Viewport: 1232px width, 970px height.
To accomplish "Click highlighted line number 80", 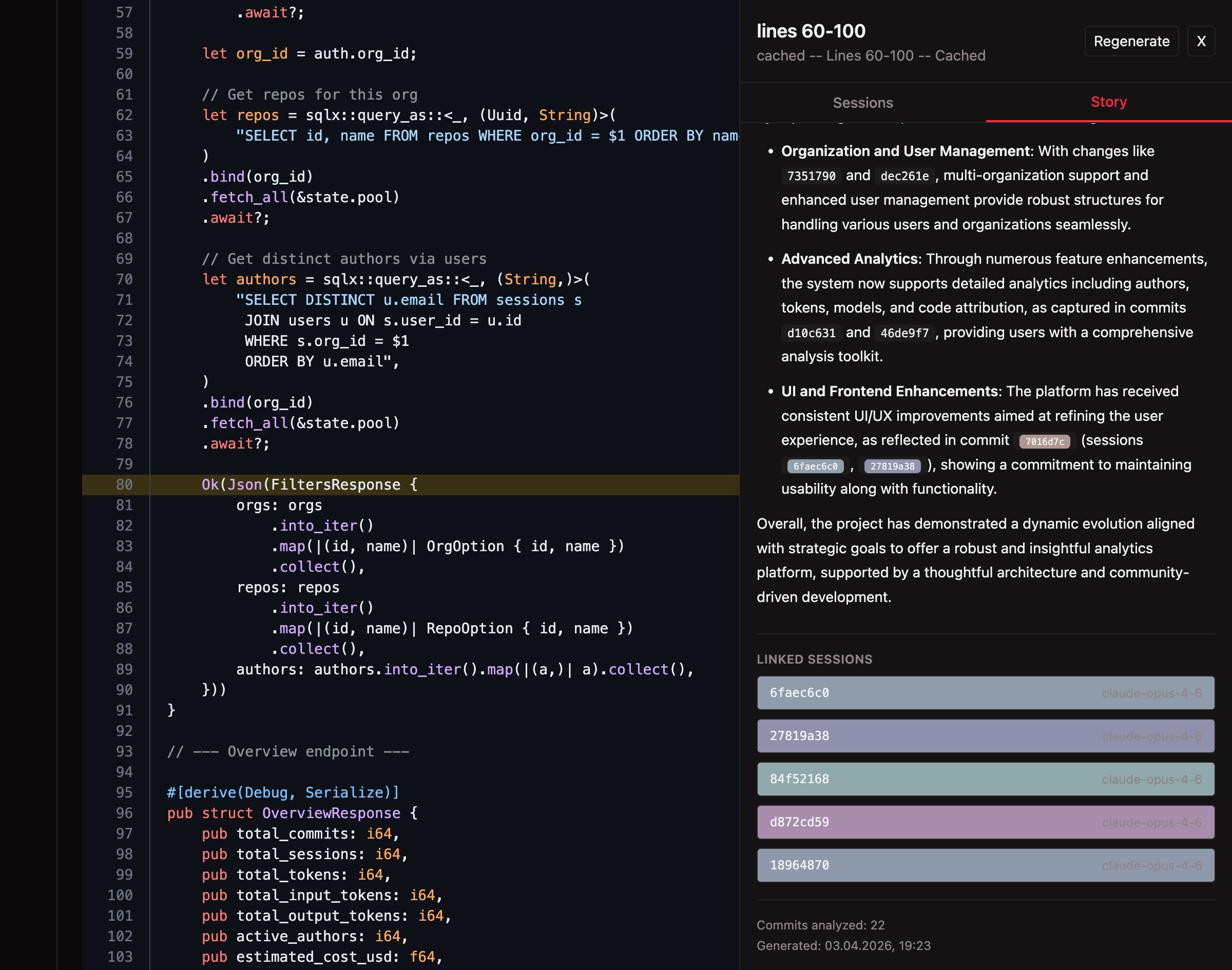I will 124,484.
